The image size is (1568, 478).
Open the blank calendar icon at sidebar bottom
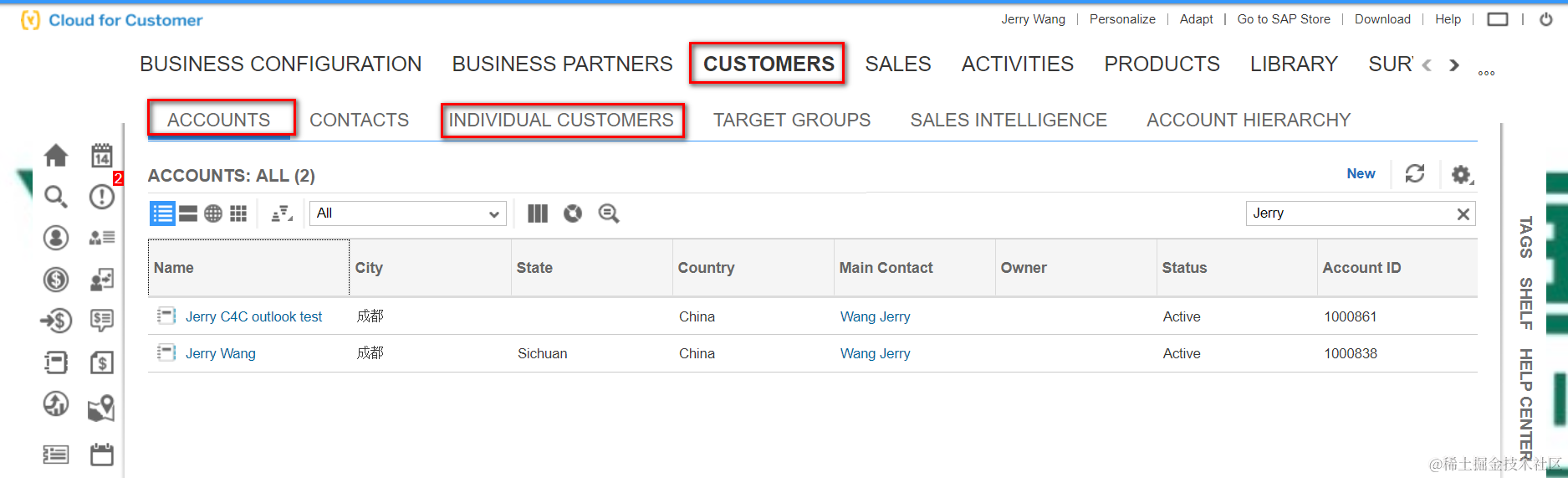102,455
